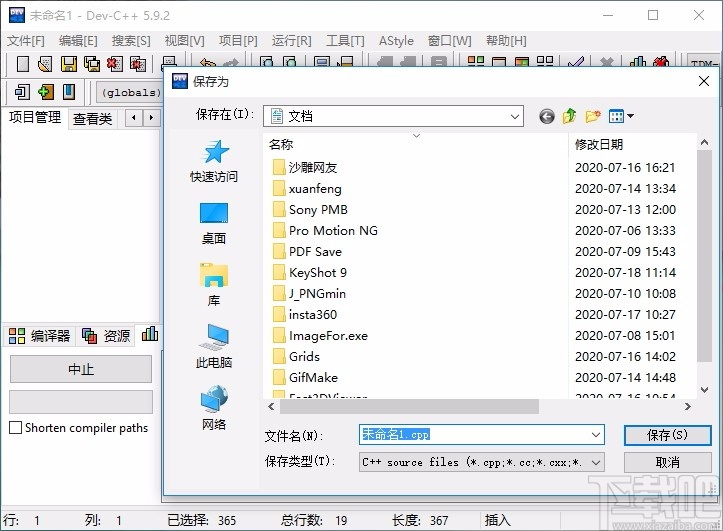723x531 pixels.
Task: Click the Name (名称) column header
Action: [281, 144]
